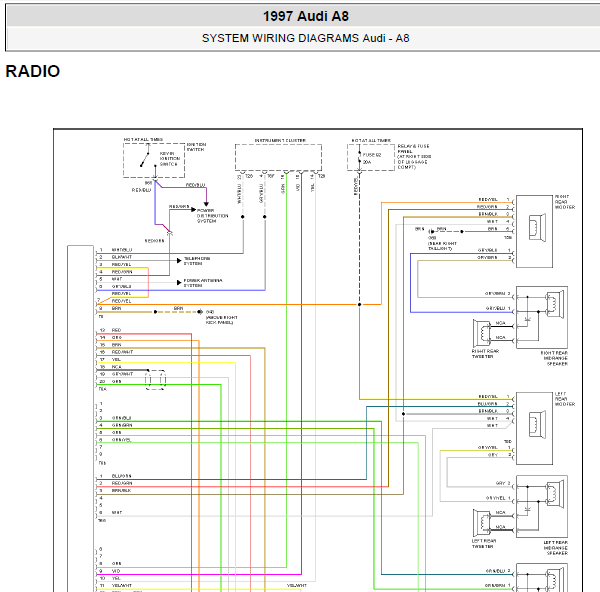
Task: Click "SYSTEM WIRING DIAGRAMS Audi - A8" subtitle
Action: (x=305, y=38)
